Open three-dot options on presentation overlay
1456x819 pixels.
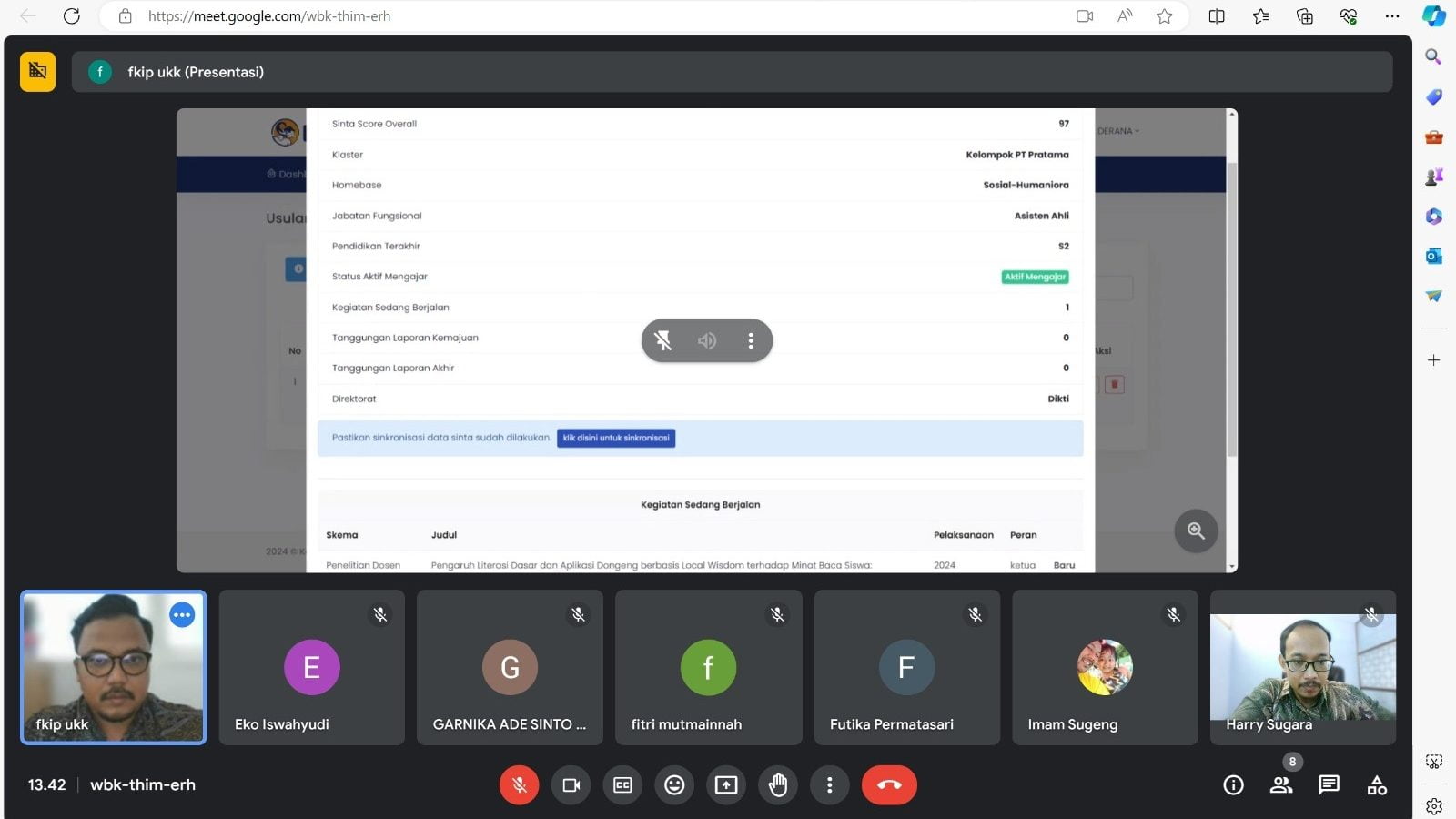[x=751, y=340]
